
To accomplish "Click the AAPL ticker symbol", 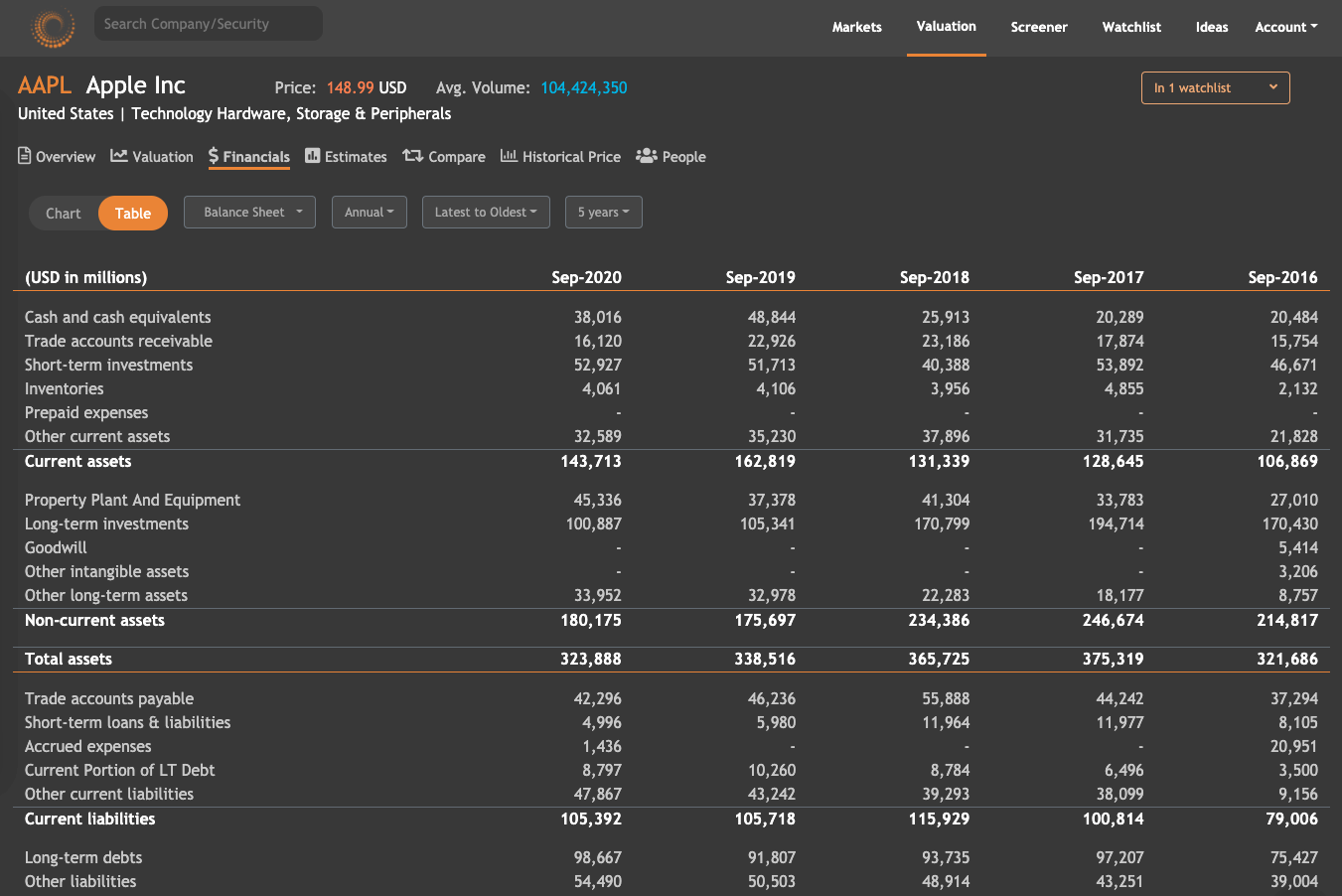I will [45, 85].
